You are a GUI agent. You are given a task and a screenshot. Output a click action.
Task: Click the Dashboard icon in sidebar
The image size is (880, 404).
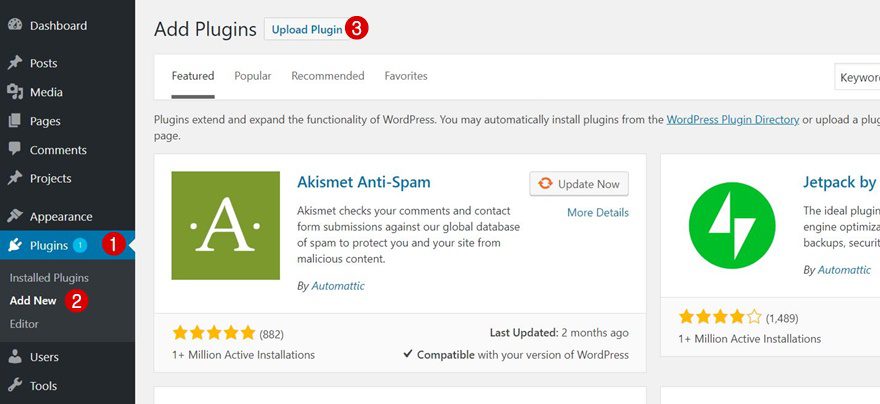(15, 26)
